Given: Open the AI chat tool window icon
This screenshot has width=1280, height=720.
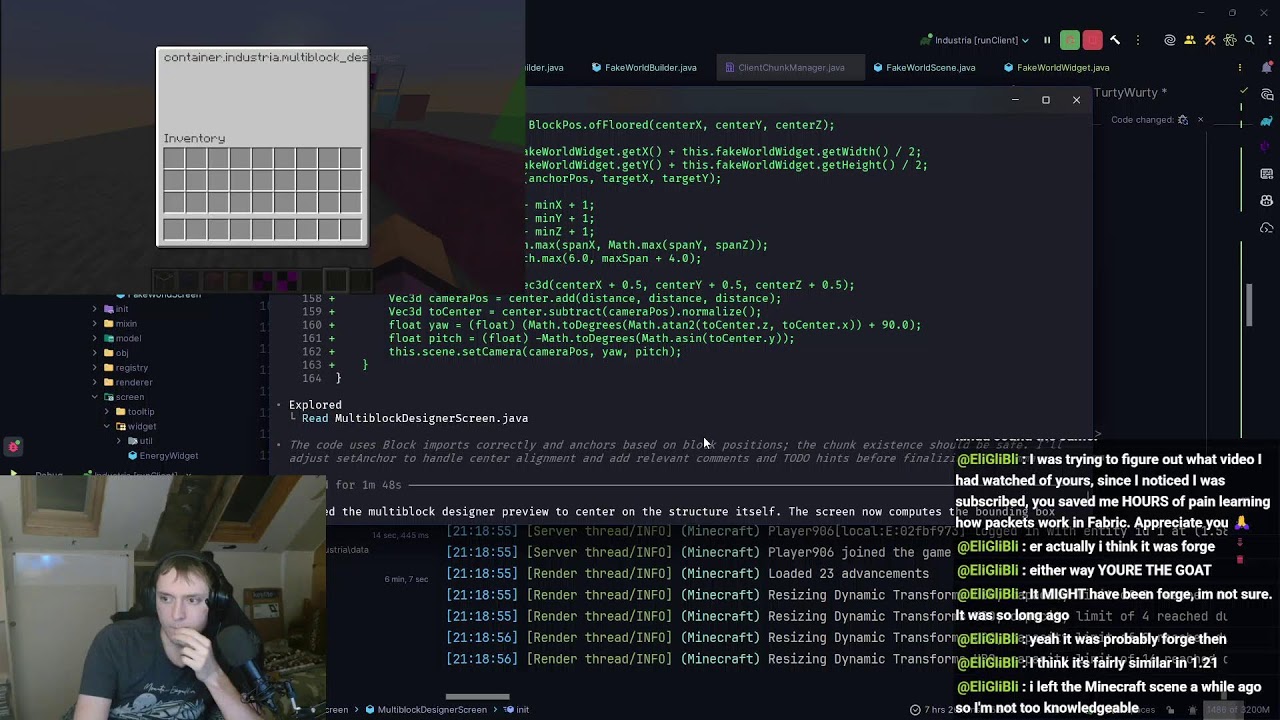Looking at the screenshot, I should click(1267, 93).
